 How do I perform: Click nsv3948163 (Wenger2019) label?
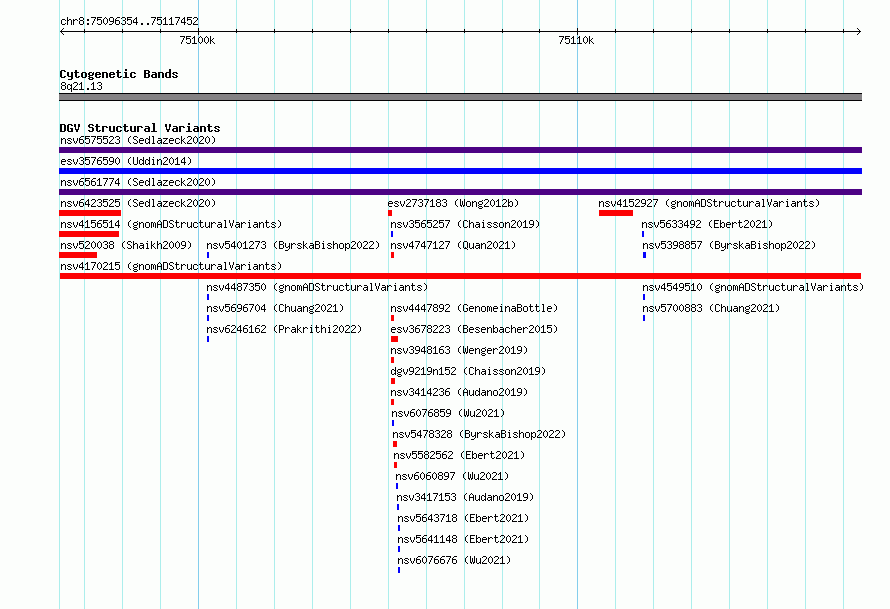pyautogui.click(x=459, y=350)
